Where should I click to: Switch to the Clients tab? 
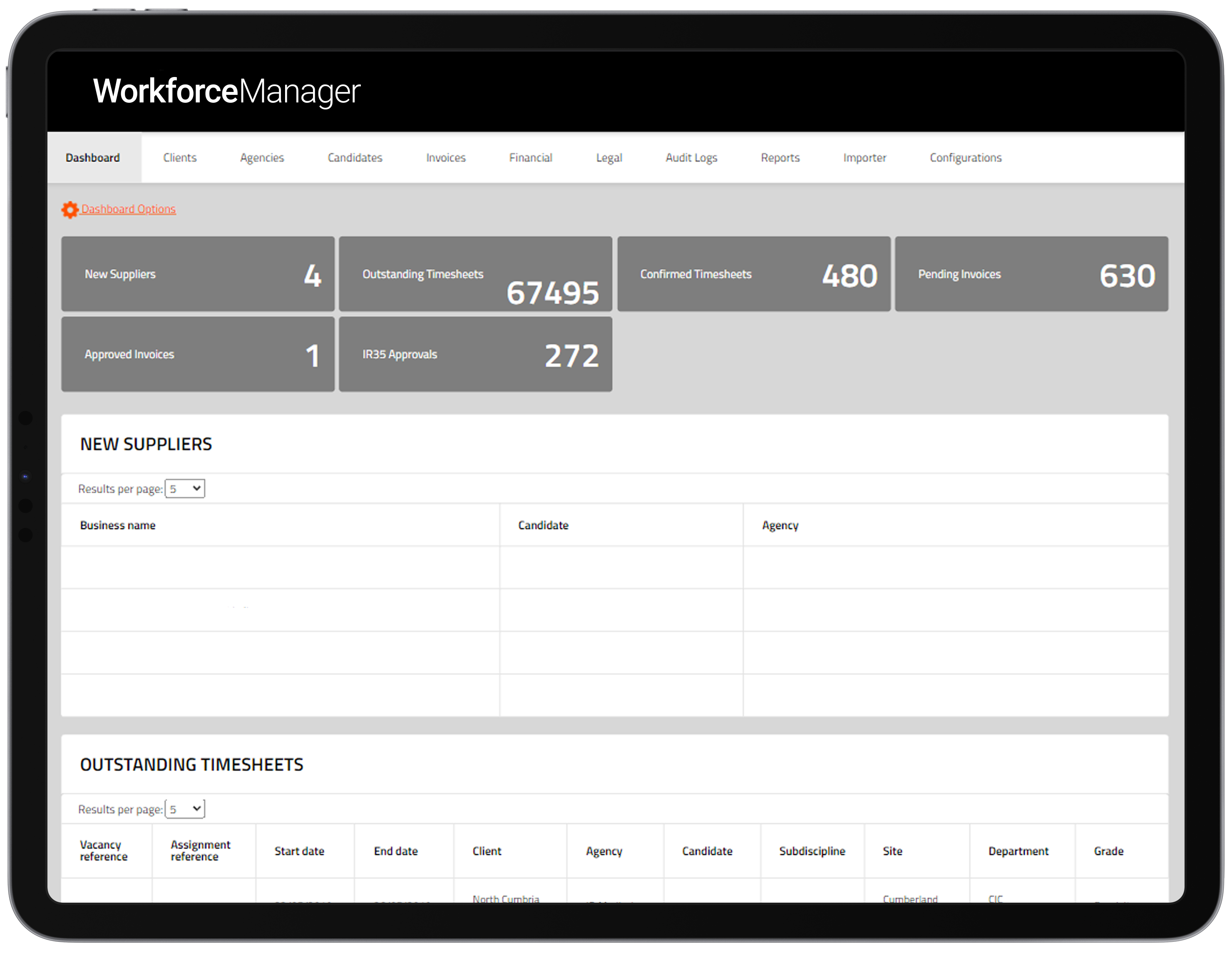179,158
